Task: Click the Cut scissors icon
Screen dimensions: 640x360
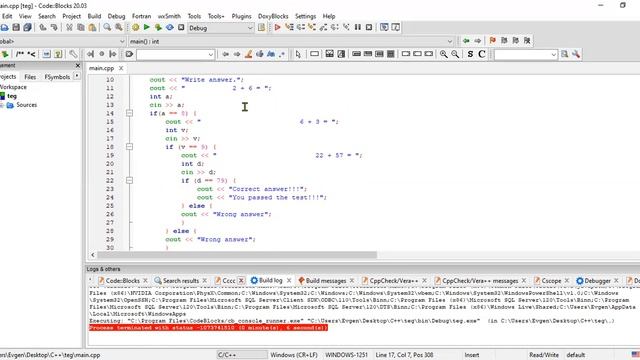Action: click(x=69, y=27)
